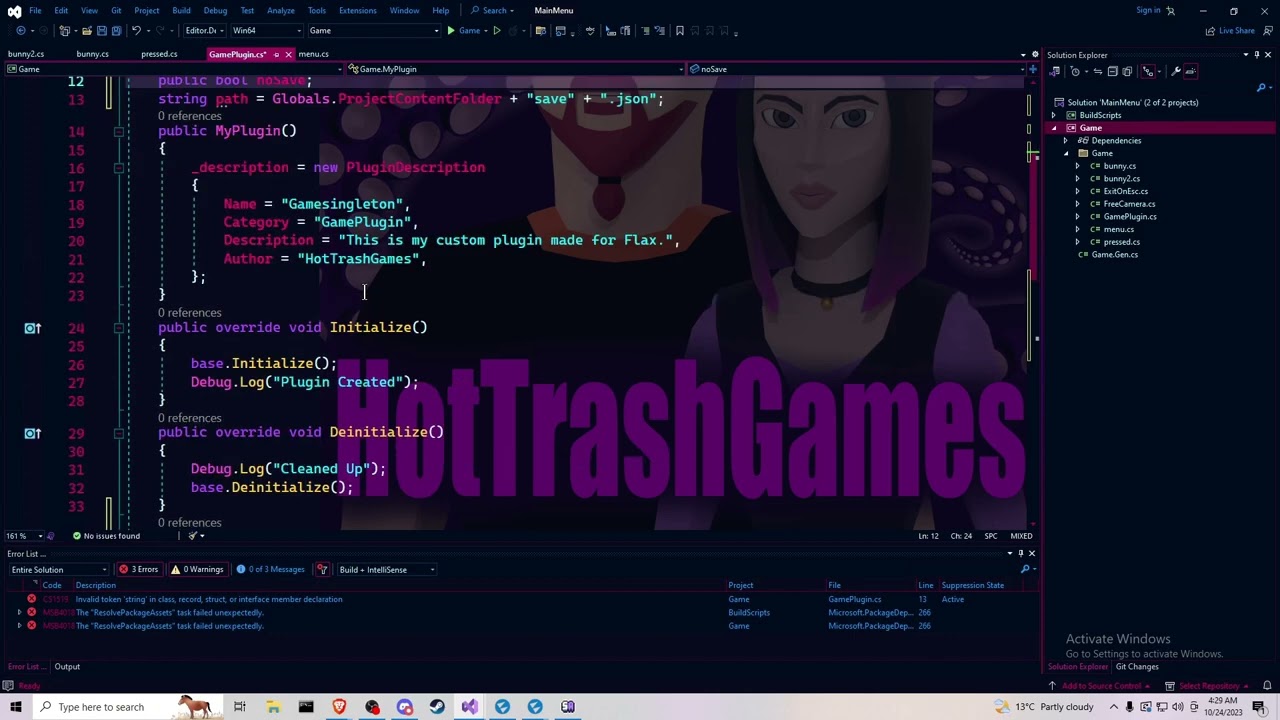Screen dimensions: 1280x720
Task: Toggle pin on the GamePlugin.cs tab
Action: point(276,55)
